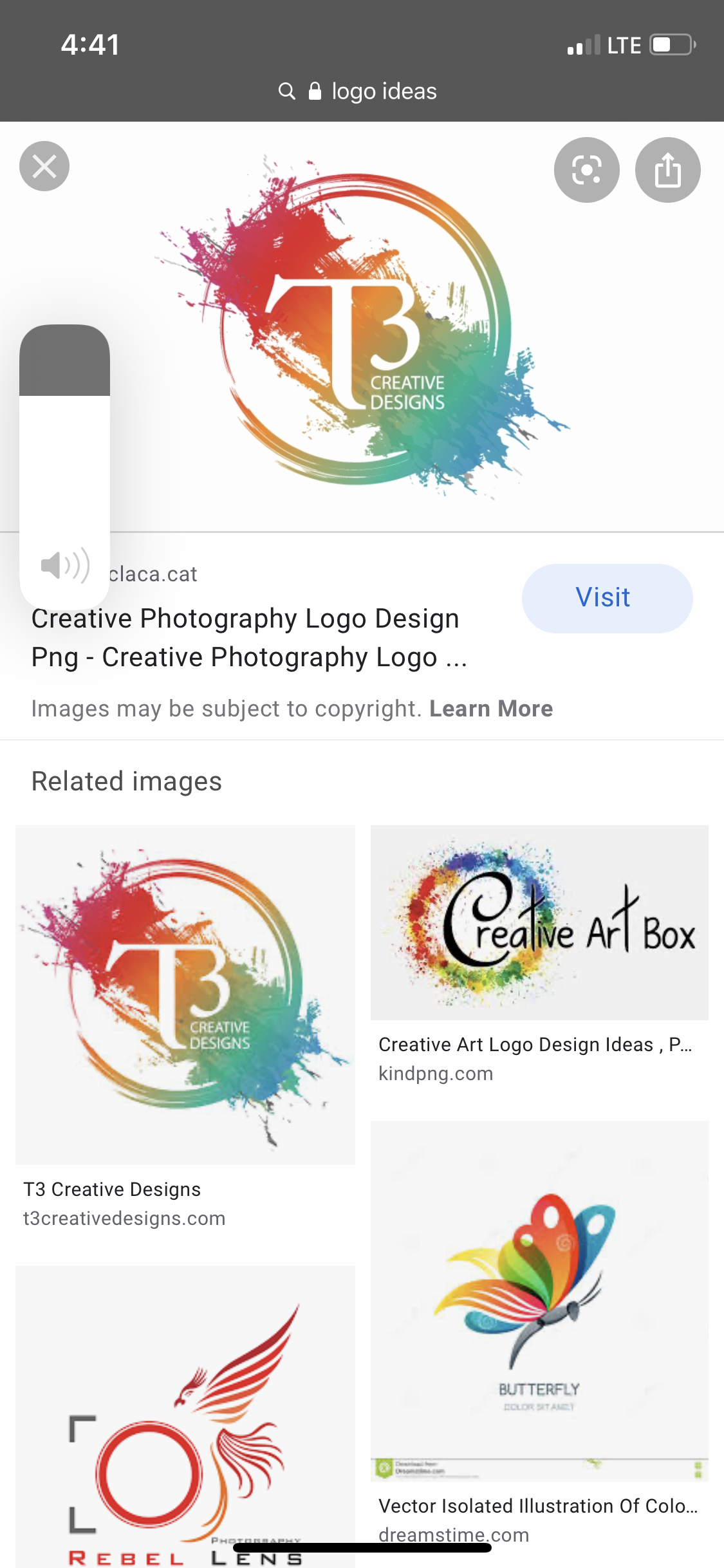Tap the speaker icon on volume HUD
Screen dimensions: 724x1568
tap(65, 566)
